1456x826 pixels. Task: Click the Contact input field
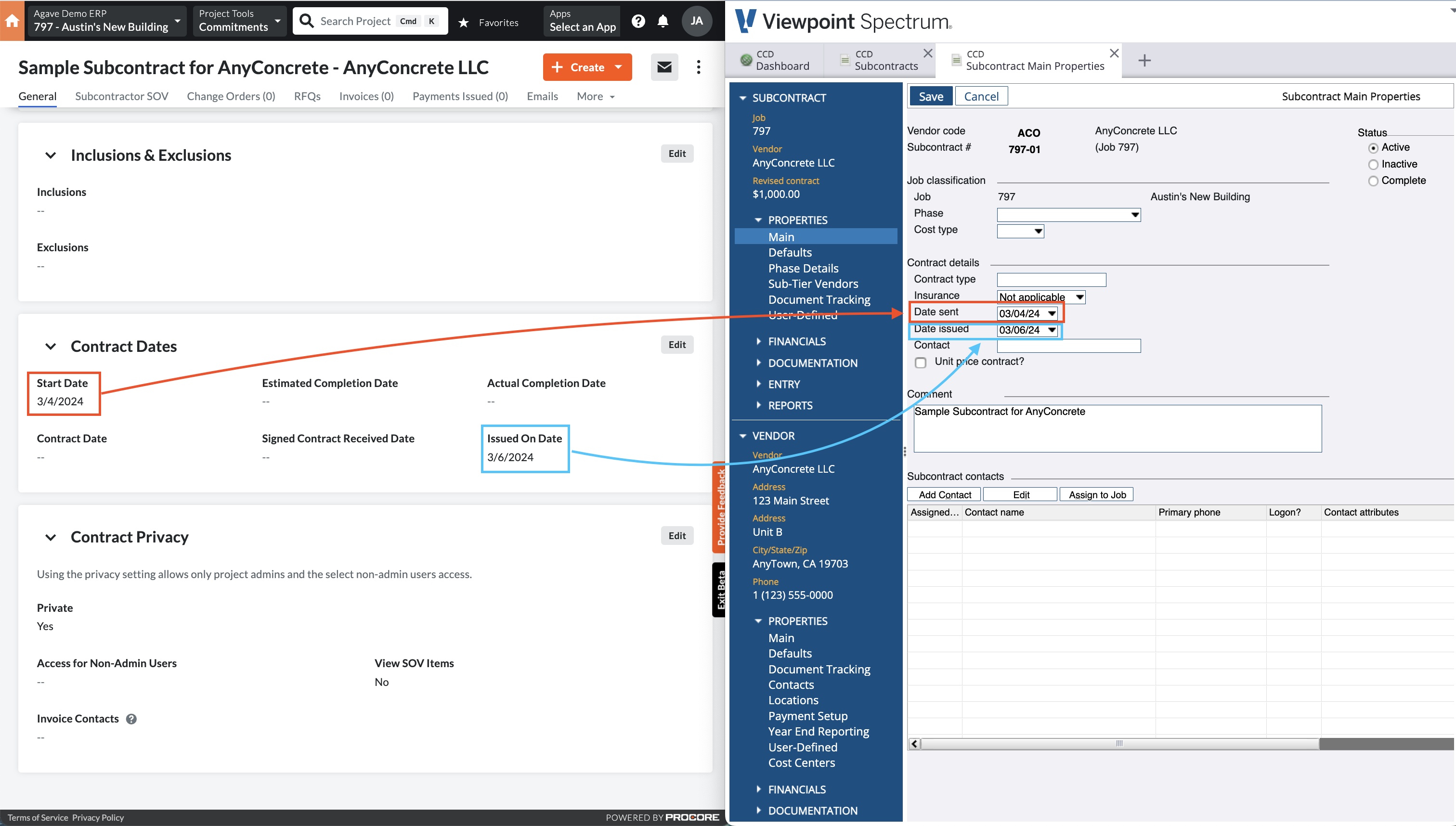[x=1069, y=345]
